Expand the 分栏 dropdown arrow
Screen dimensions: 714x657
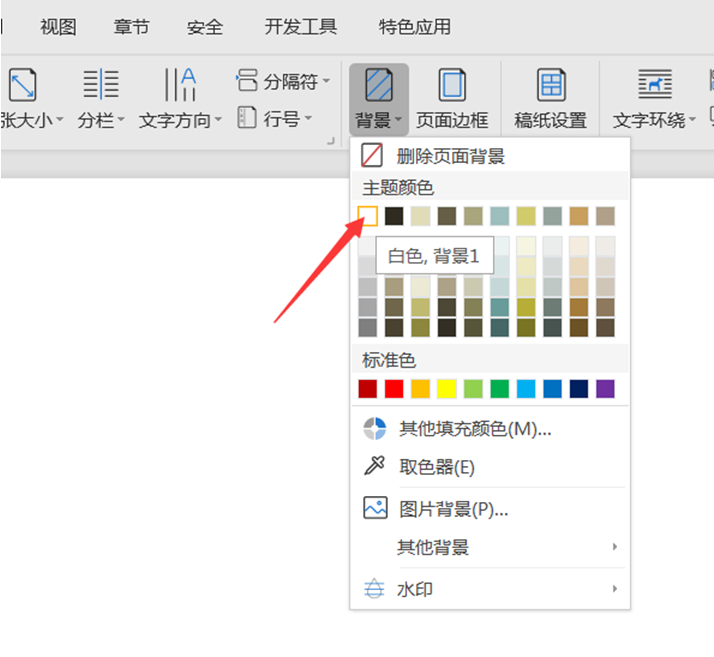tap(121, 119)
